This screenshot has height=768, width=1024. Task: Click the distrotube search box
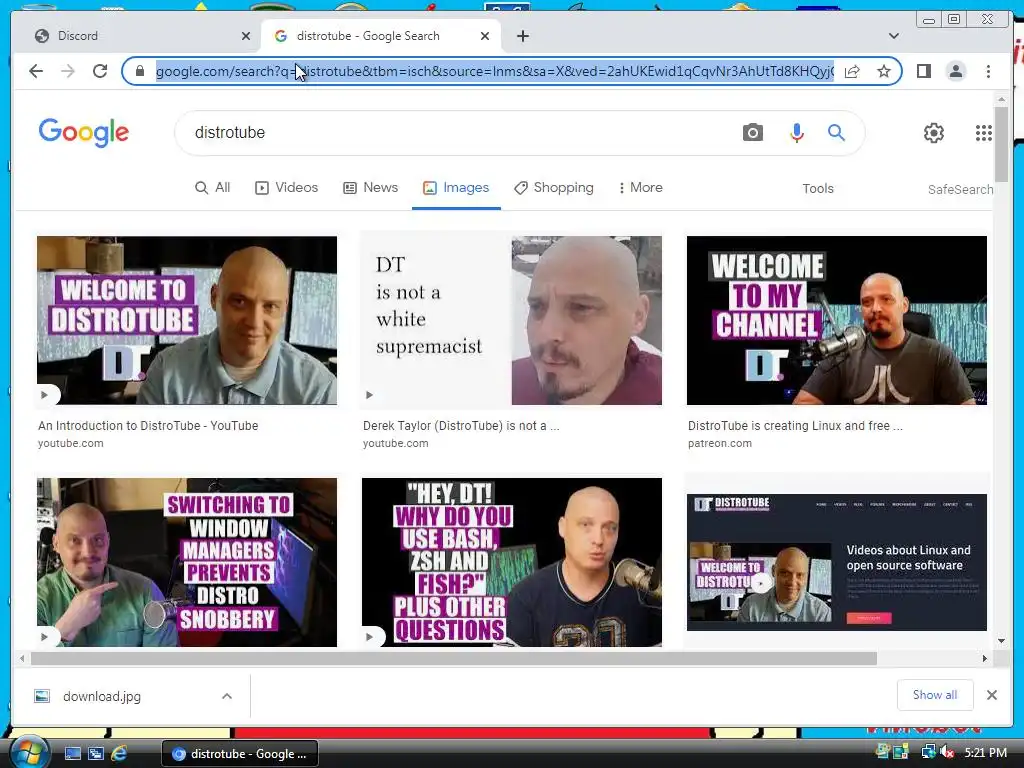point(457,133)
